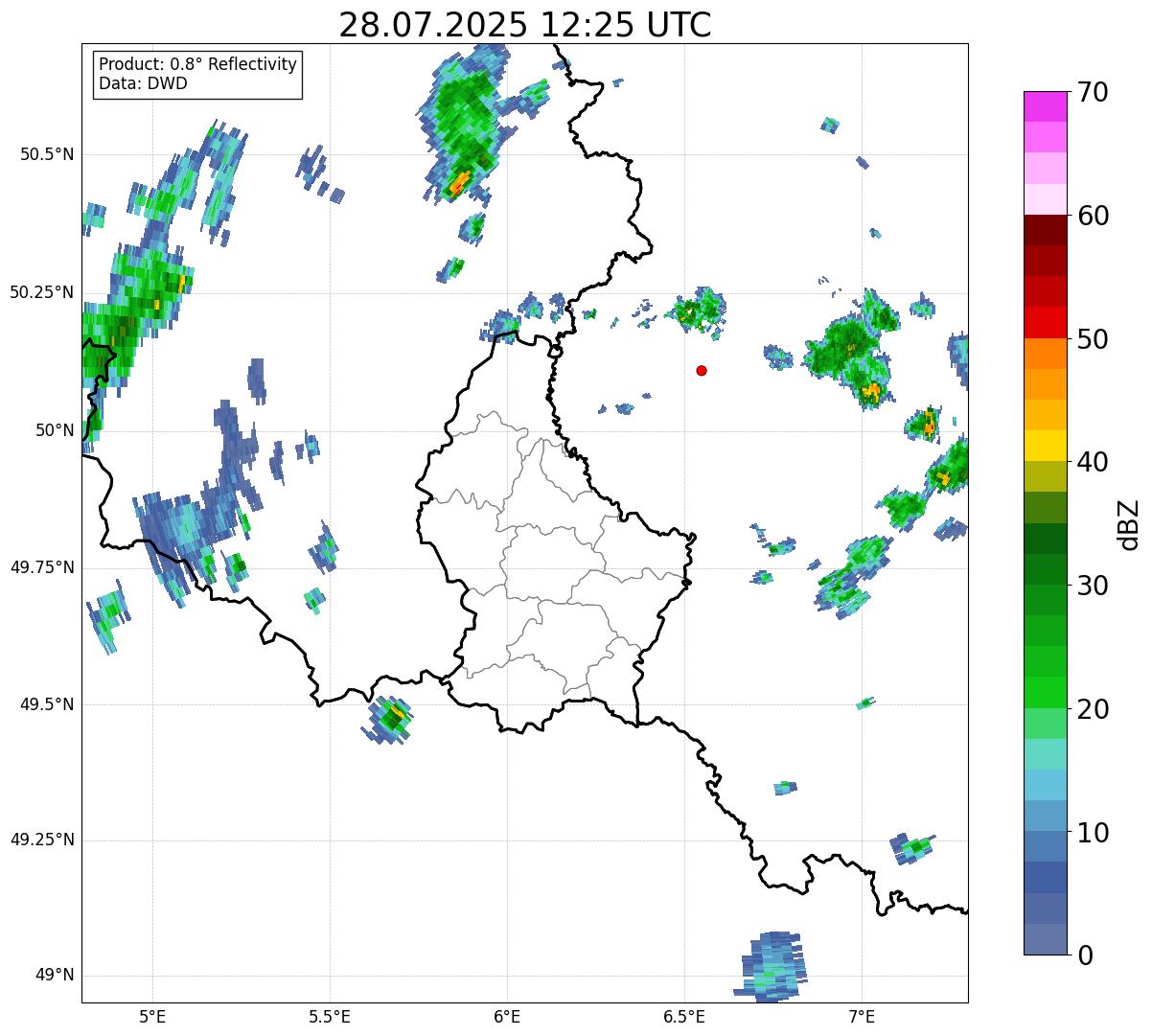Click the turquoise colorbar segment below 20
Screen dimensions: 1152x1036
[1044, 753]
